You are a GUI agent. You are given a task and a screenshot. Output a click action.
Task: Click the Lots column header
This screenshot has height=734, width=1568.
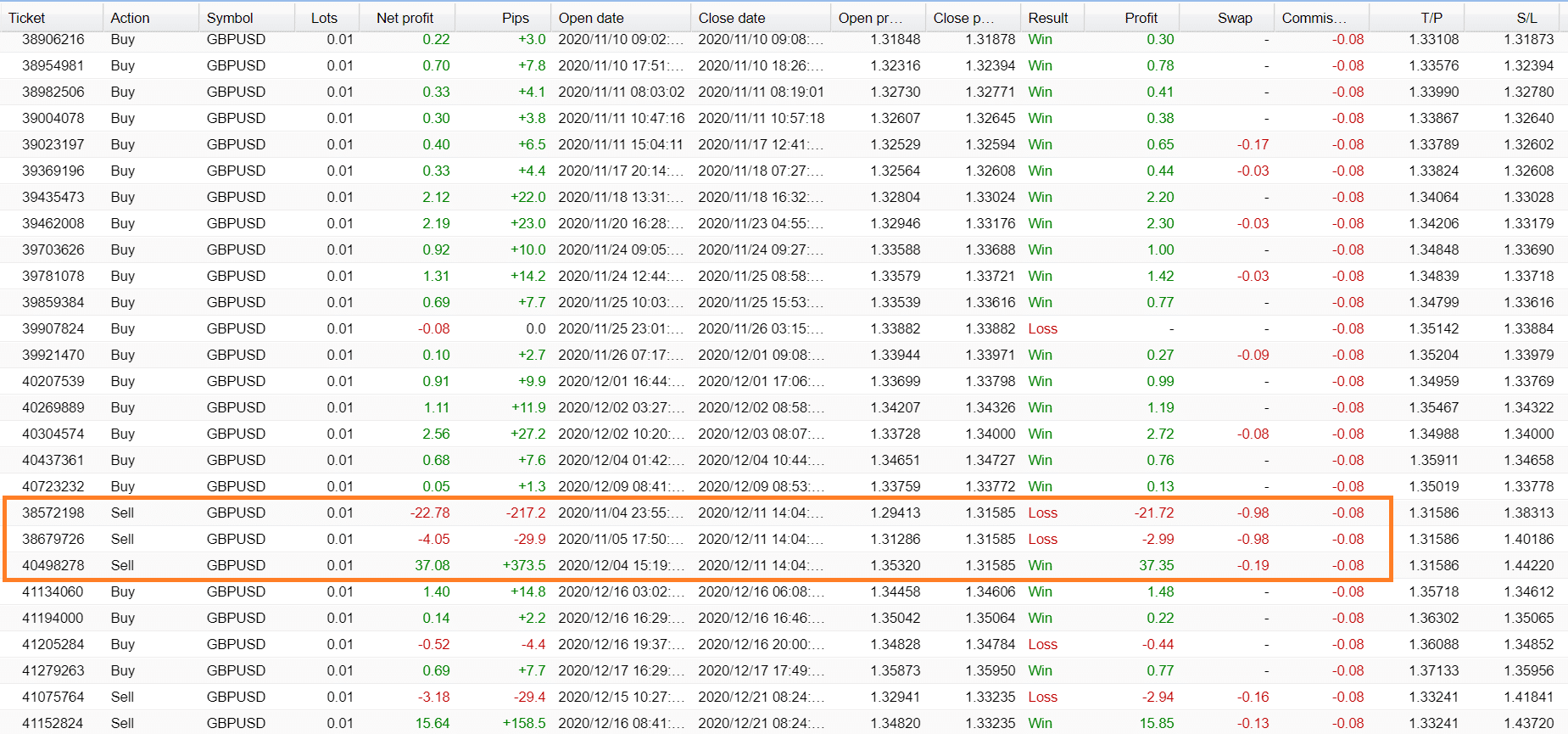(x=324, y=18)
